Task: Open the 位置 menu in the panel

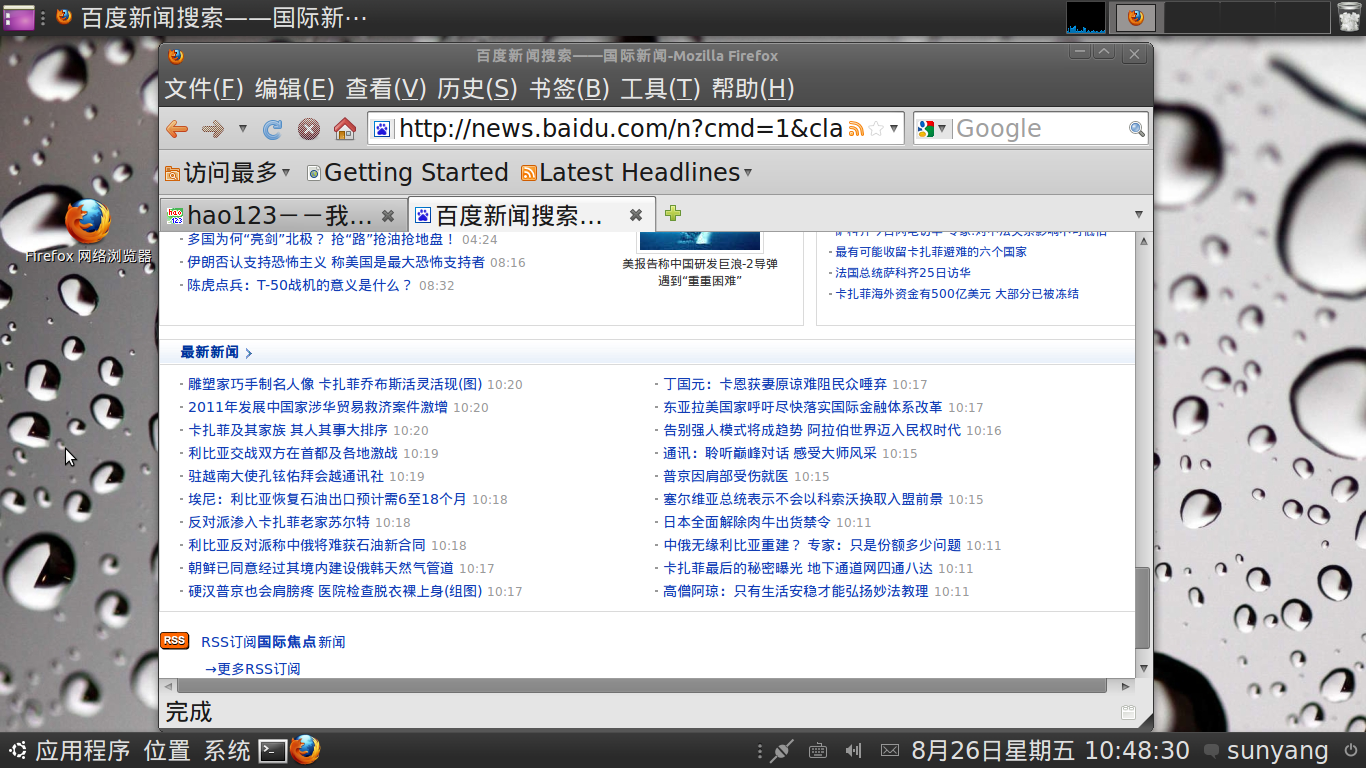Action: pyautogui.click(x=167, y=750)
